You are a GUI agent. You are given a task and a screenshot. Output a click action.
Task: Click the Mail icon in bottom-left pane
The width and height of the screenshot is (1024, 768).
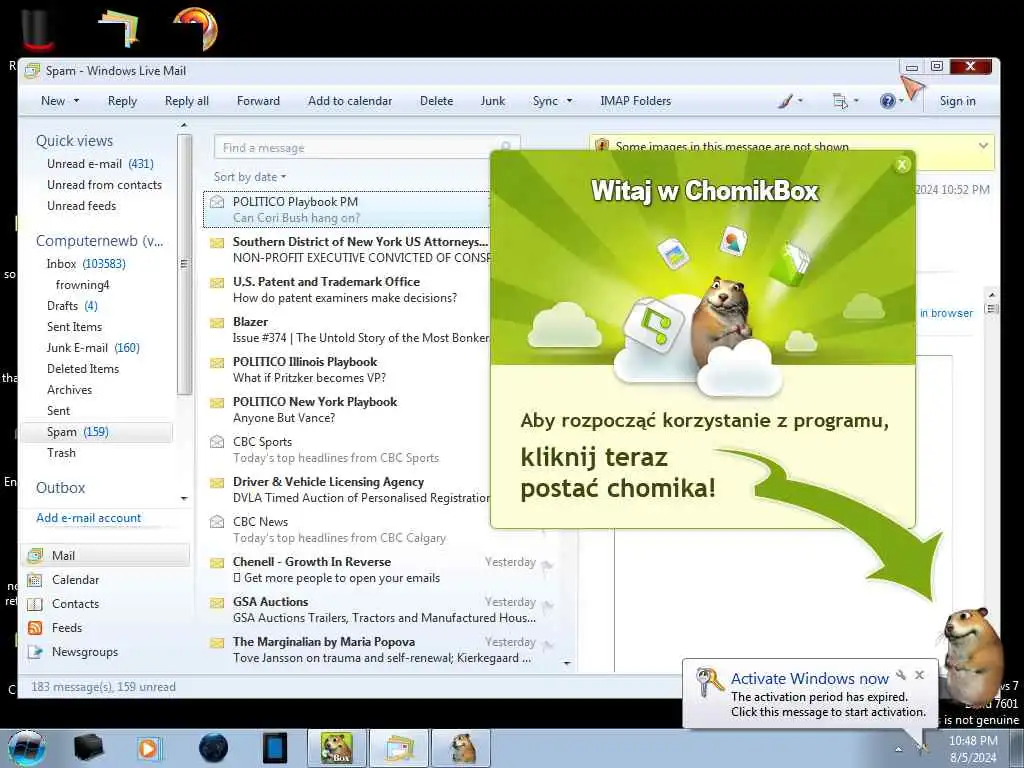pos(35,556)
